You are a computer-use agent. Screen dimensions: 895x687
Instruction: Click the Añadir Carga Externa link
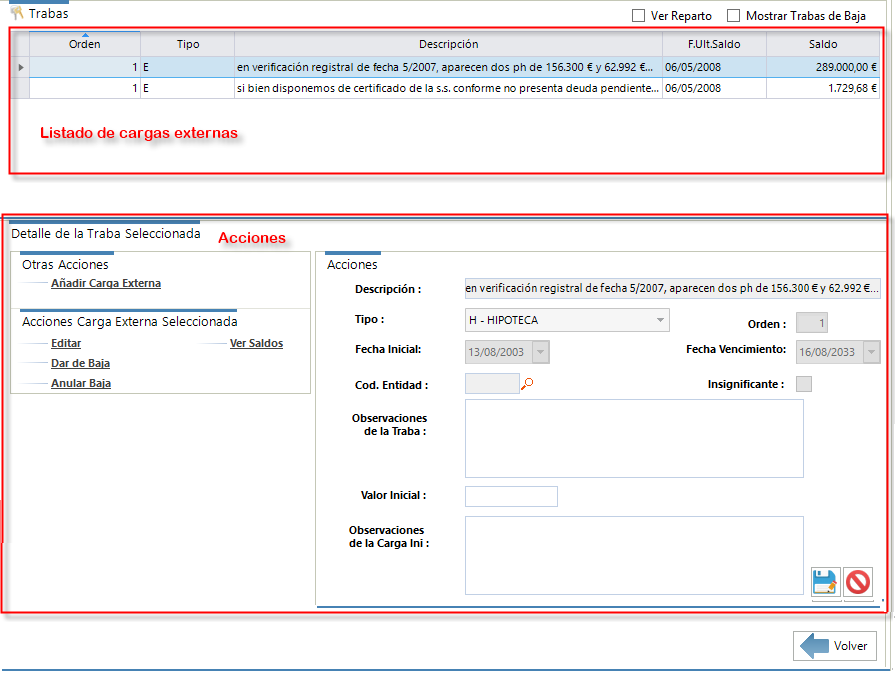pyautogui.click(x=106, y=283)
